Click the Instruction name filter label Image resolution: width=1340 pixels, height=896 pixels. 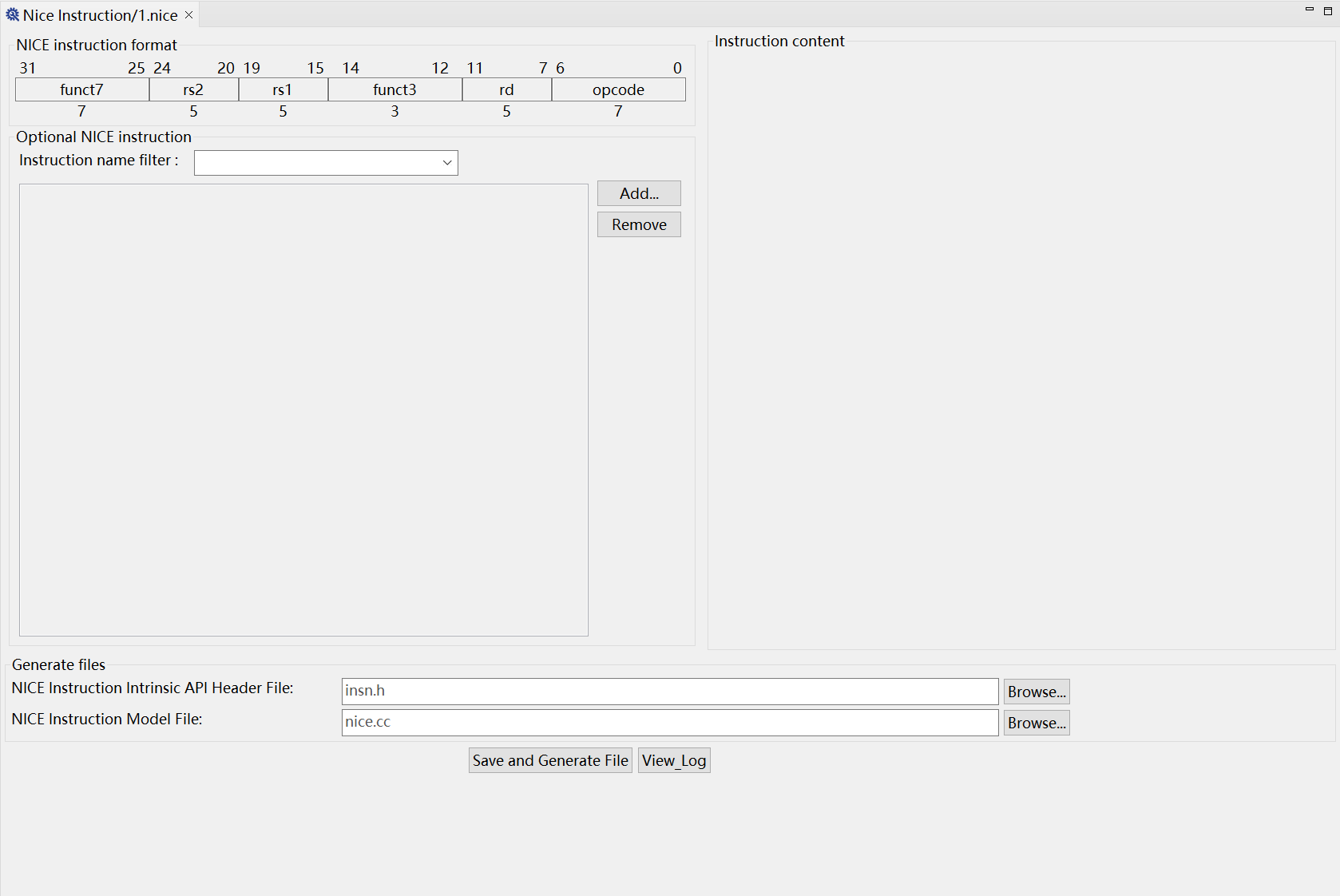pos(99,160)
